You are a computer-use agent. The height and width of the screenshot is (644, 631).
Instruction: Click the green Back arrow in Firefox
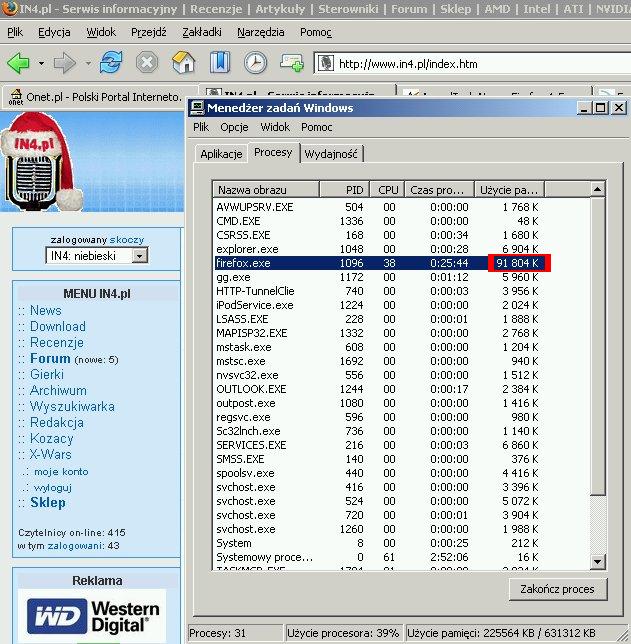pos(18,63)
